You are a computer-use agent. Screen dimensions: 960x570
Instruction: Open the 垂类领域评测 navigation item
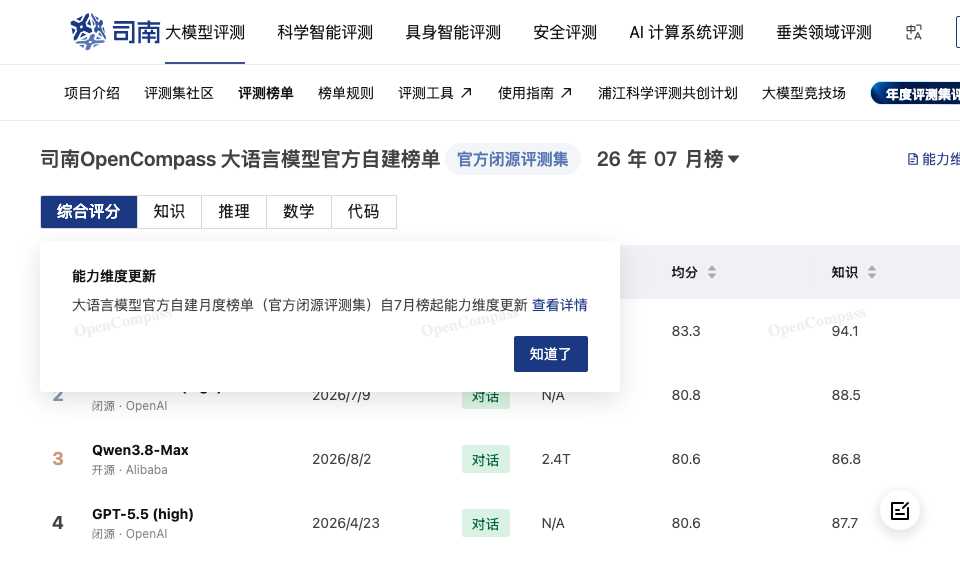click(823, 32)
